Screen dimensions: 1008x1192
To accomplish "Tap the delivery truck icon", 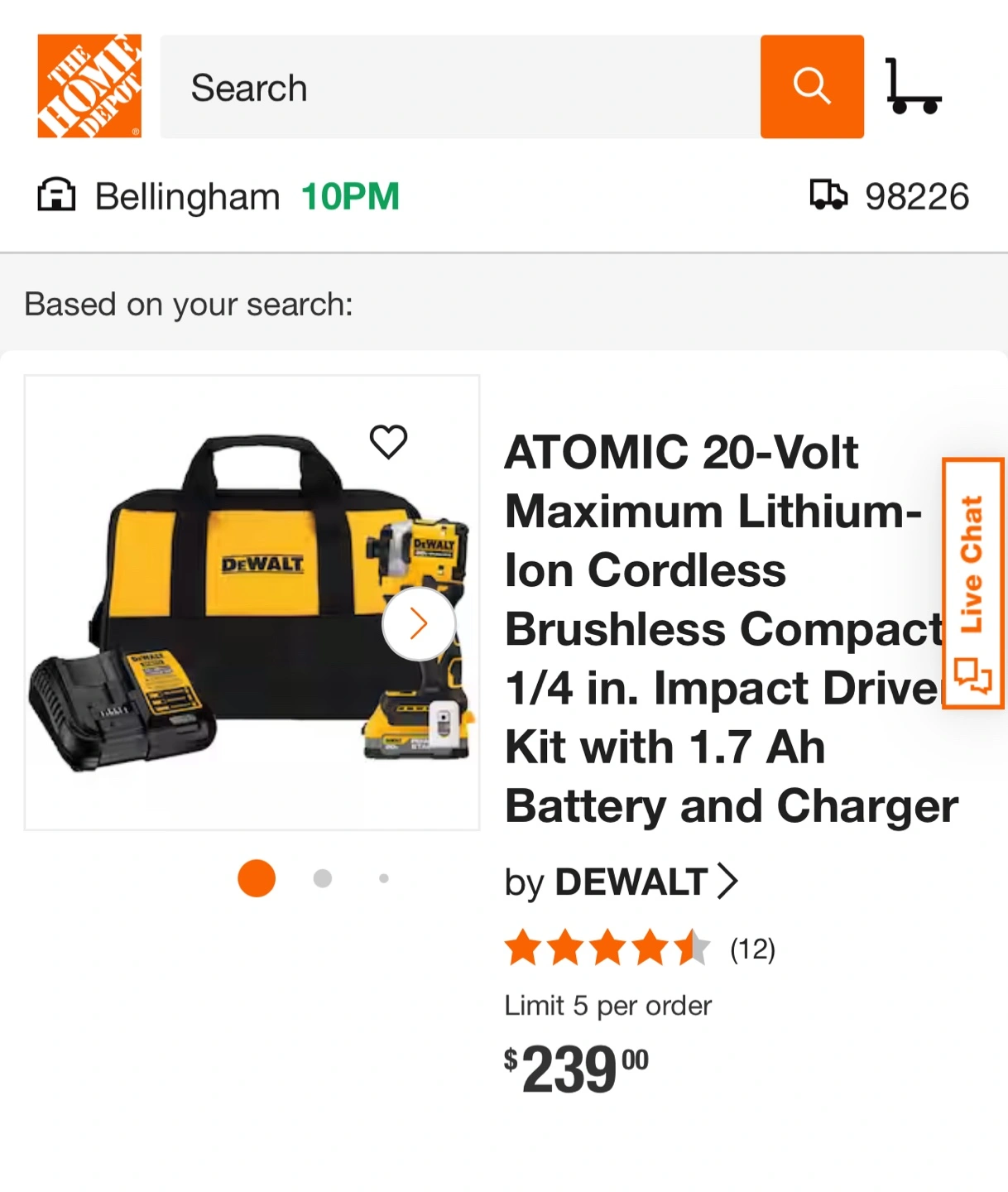I will pyautogui.click(x=828, y=195).
